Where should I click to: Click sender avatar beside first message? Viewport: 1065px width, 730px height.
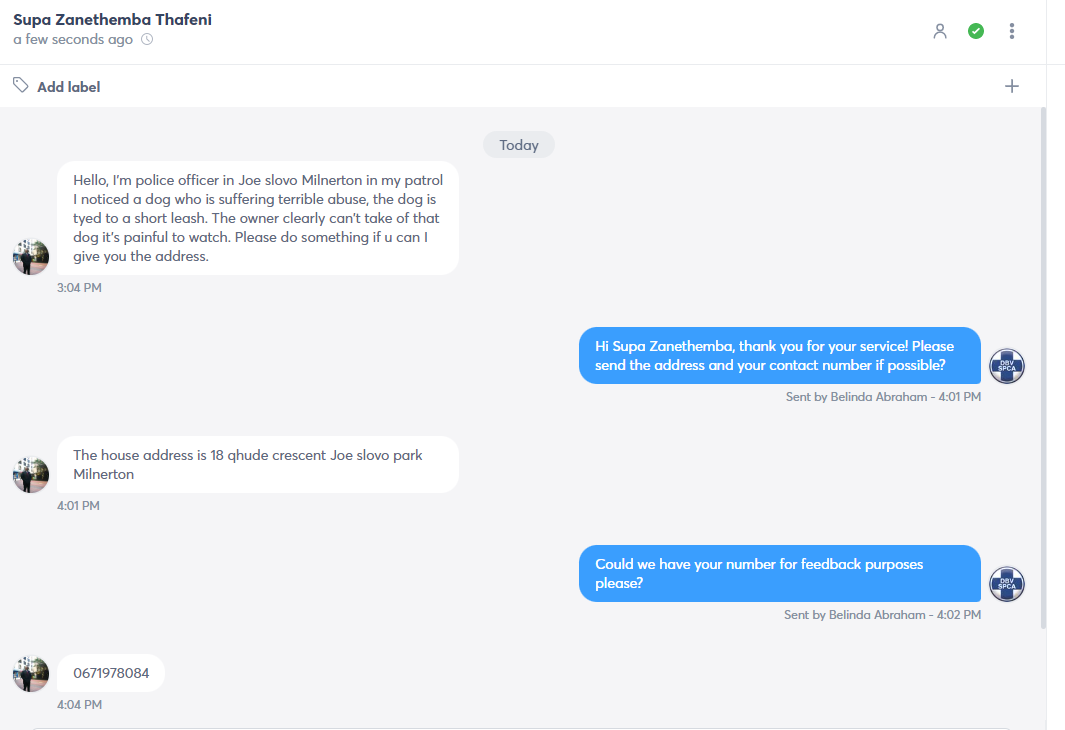31,257
